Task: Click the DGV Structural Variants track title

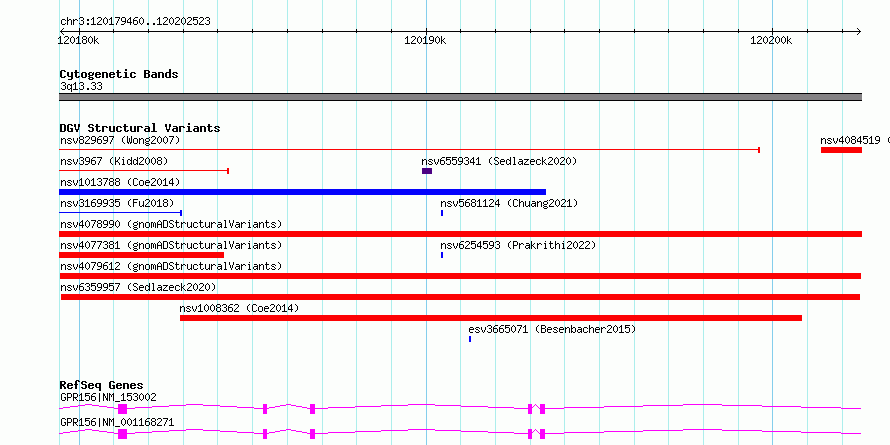Action: coord(140,128)
